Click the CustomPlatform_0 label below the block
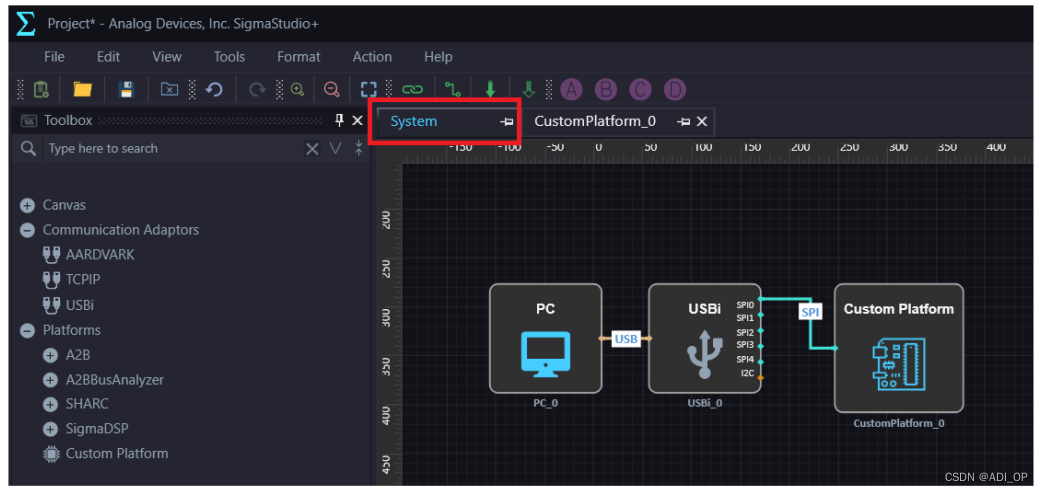1044x493 pixels. [899, 423]
